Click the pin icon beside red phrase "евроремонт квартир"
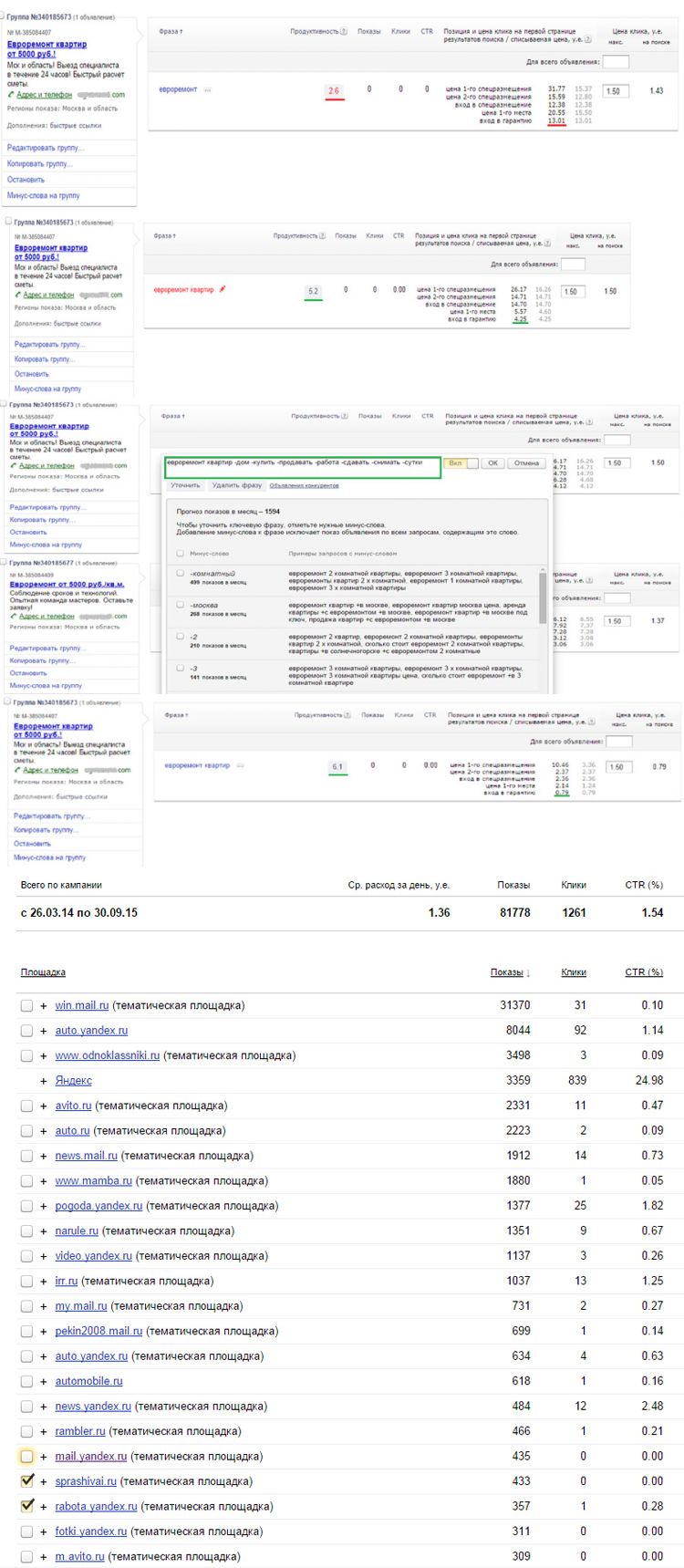Viewport: 684px width, 1568px height. [223, 289]
